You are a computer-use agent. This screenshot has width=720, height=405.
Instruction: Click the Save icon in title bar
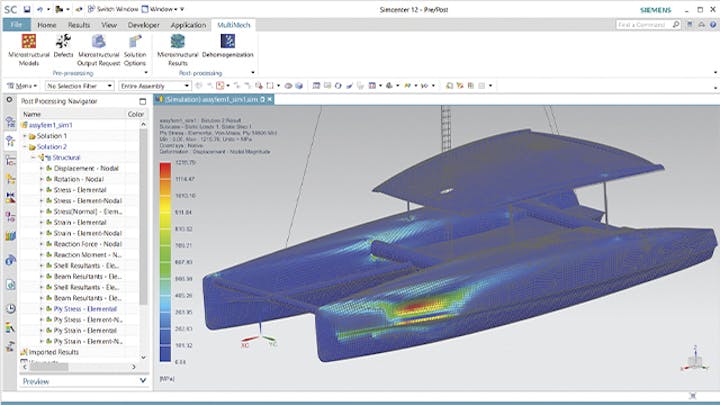(x=28, y=7)
